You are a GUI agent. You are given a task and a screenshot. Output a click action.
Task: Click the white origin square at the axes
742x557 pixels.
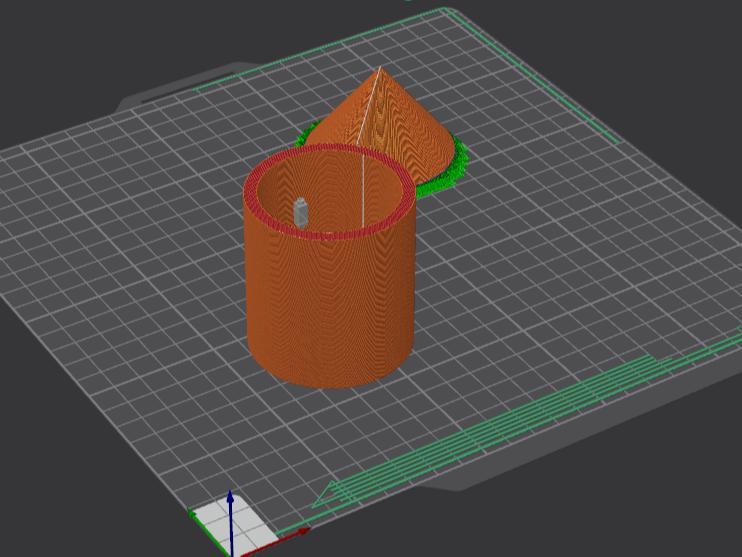point(234,525)
